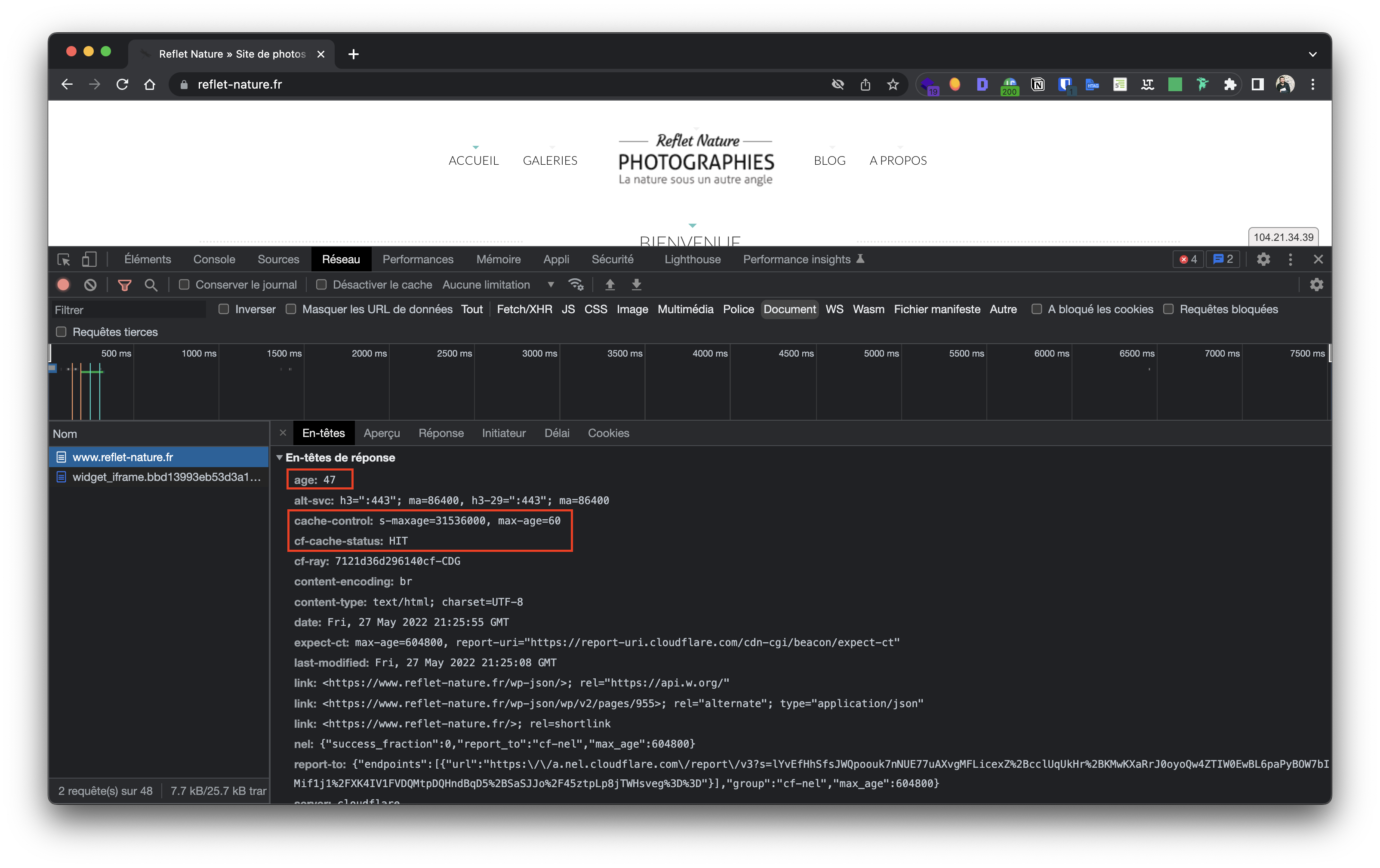Open the Performances tab
Screen dimensions: 1380x868
418,259
